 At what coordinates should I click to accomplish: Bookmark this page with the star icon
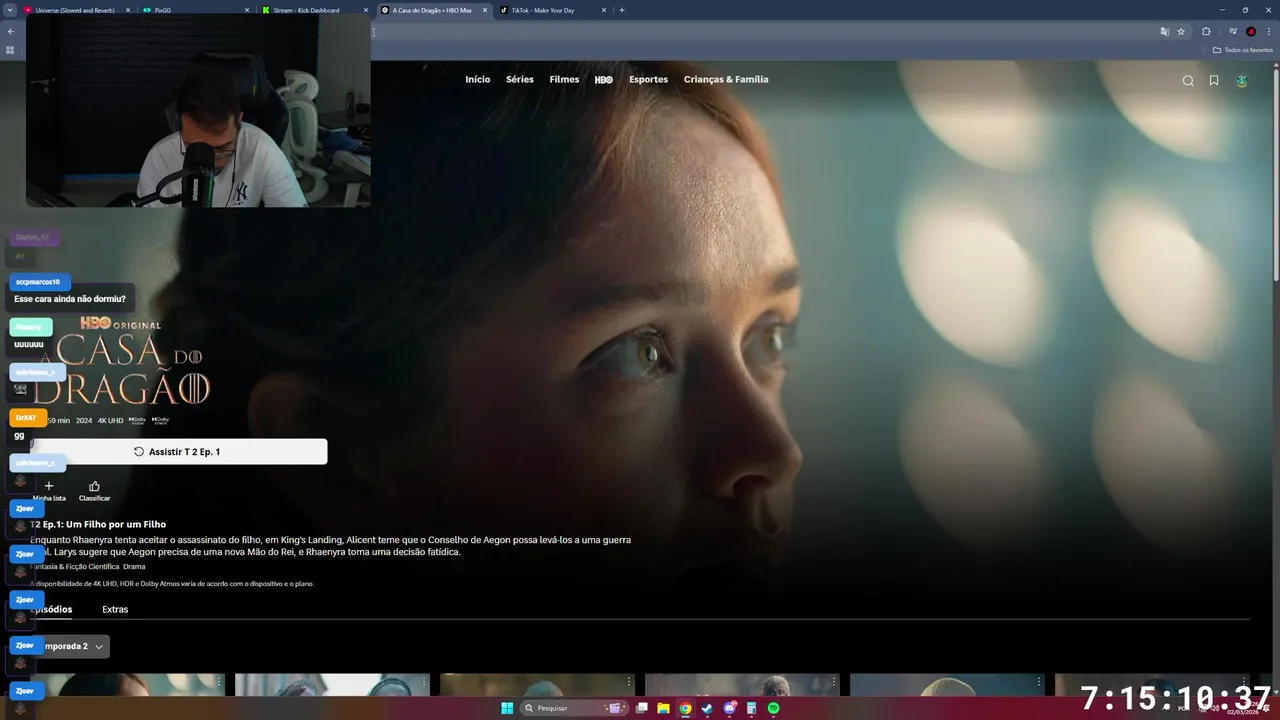pyautogui.click(x=1181, y=32)
